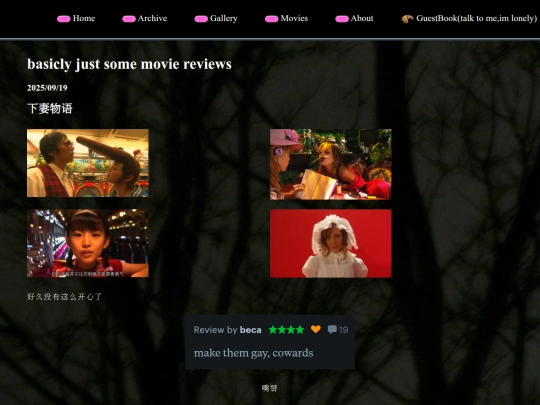Click the small Chinese caption below the review card
Screen dimensions: 540x405
click(269, 388)
